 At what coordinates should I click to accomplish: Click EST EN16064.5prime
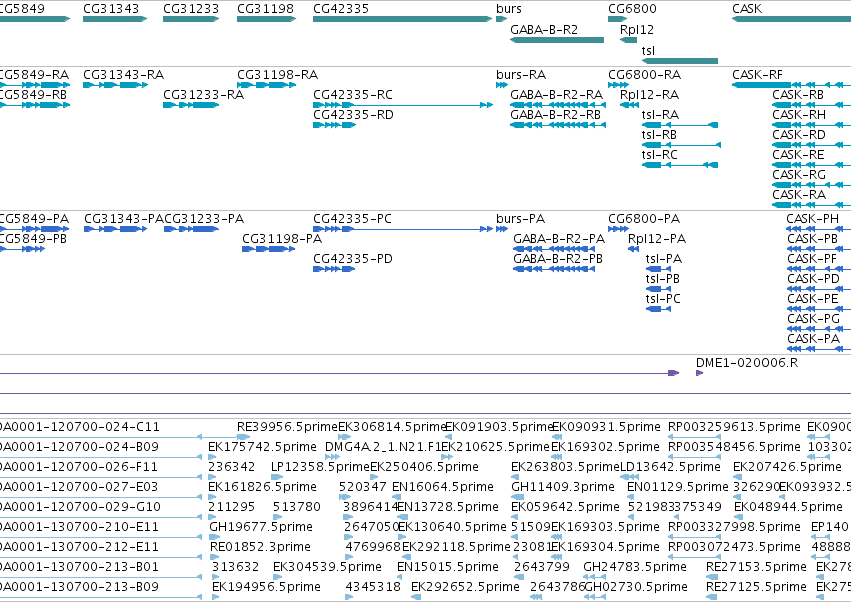click(x=443, y=487)
